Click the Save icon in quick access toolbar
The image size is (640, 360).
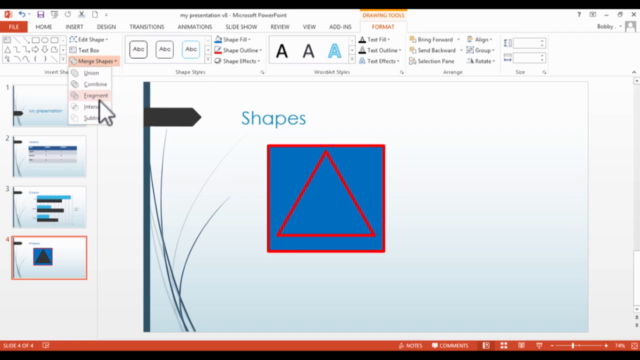coord(40,15)
